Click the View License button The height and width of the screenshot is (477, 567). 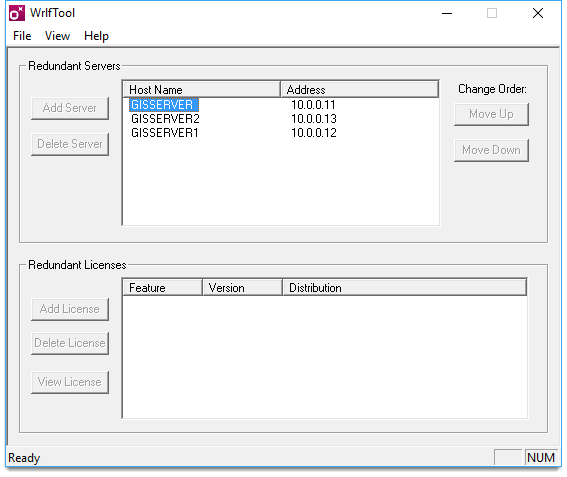[x=70, y=382]
